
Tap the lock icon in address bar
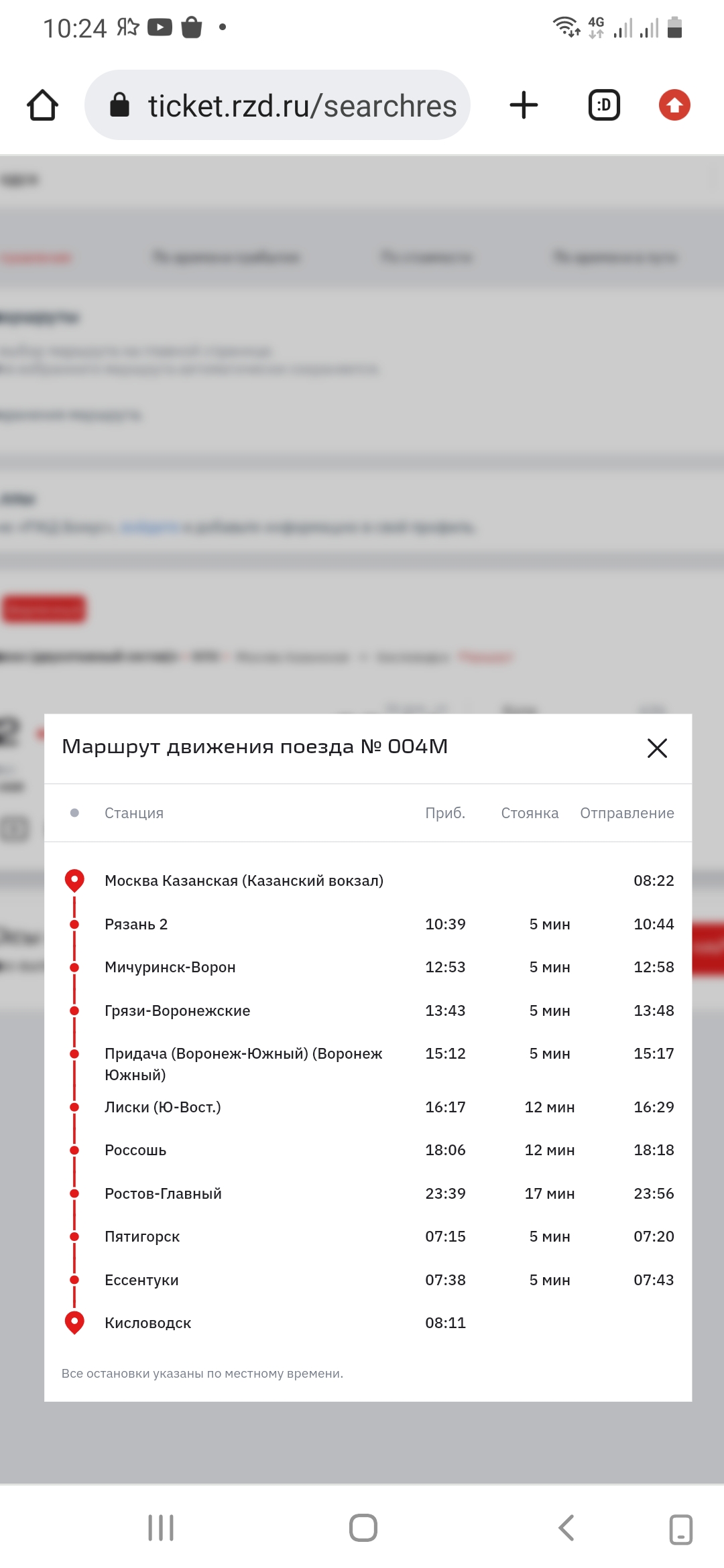point(119,105)
